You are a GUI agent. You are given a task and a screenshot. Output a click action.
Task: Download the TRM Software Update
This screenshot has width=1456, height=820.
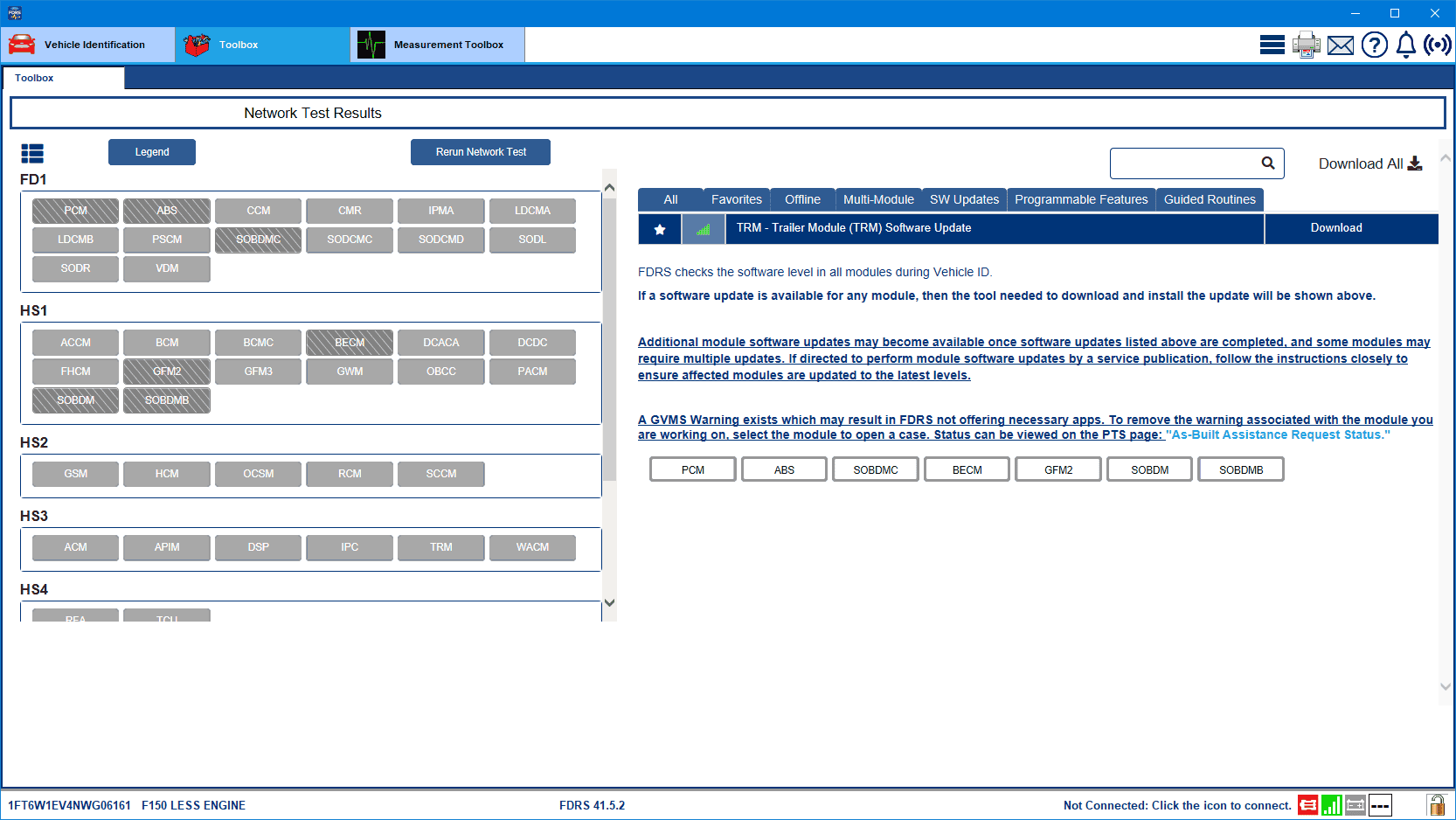coord(1336,228)
